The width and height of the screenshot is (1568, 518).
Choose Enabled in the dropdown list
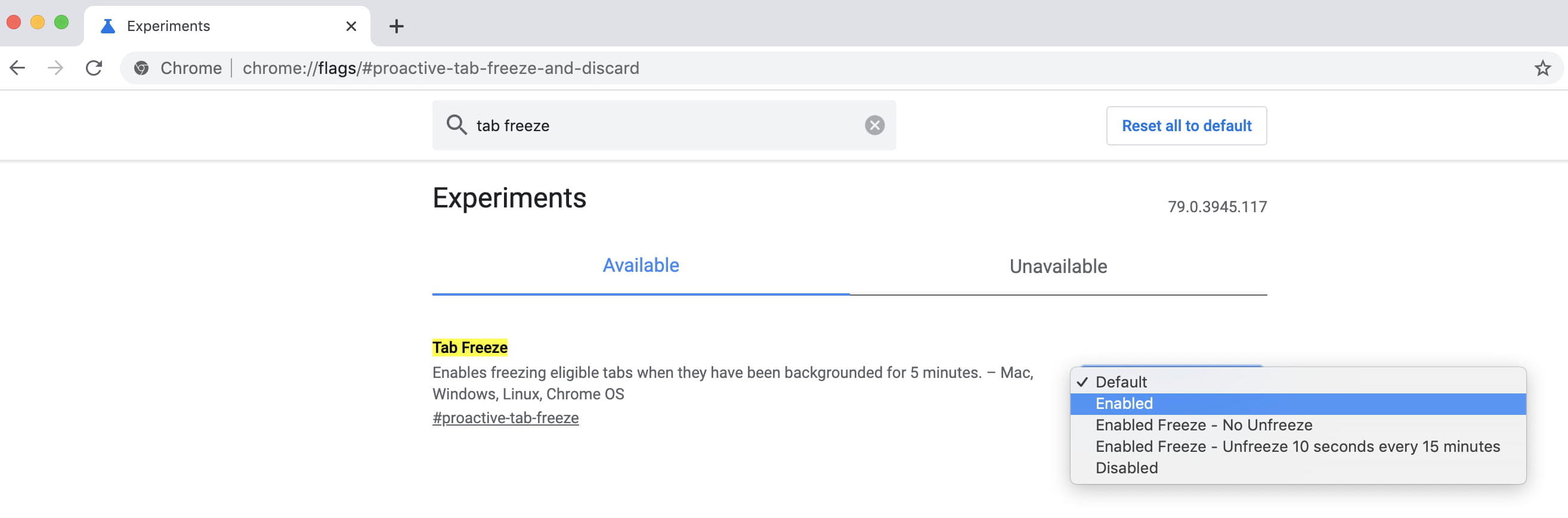coord(1298,403)
